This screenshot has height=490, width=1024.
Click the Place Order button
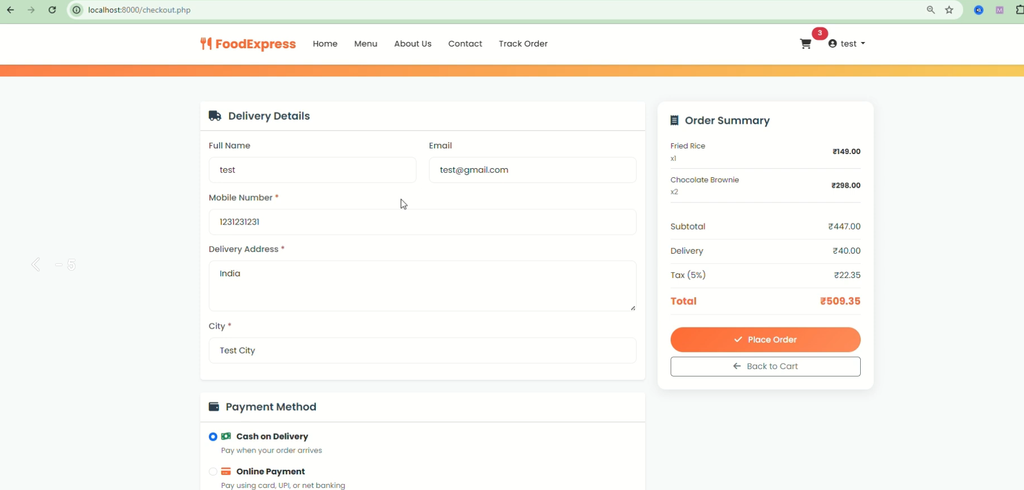765,340
